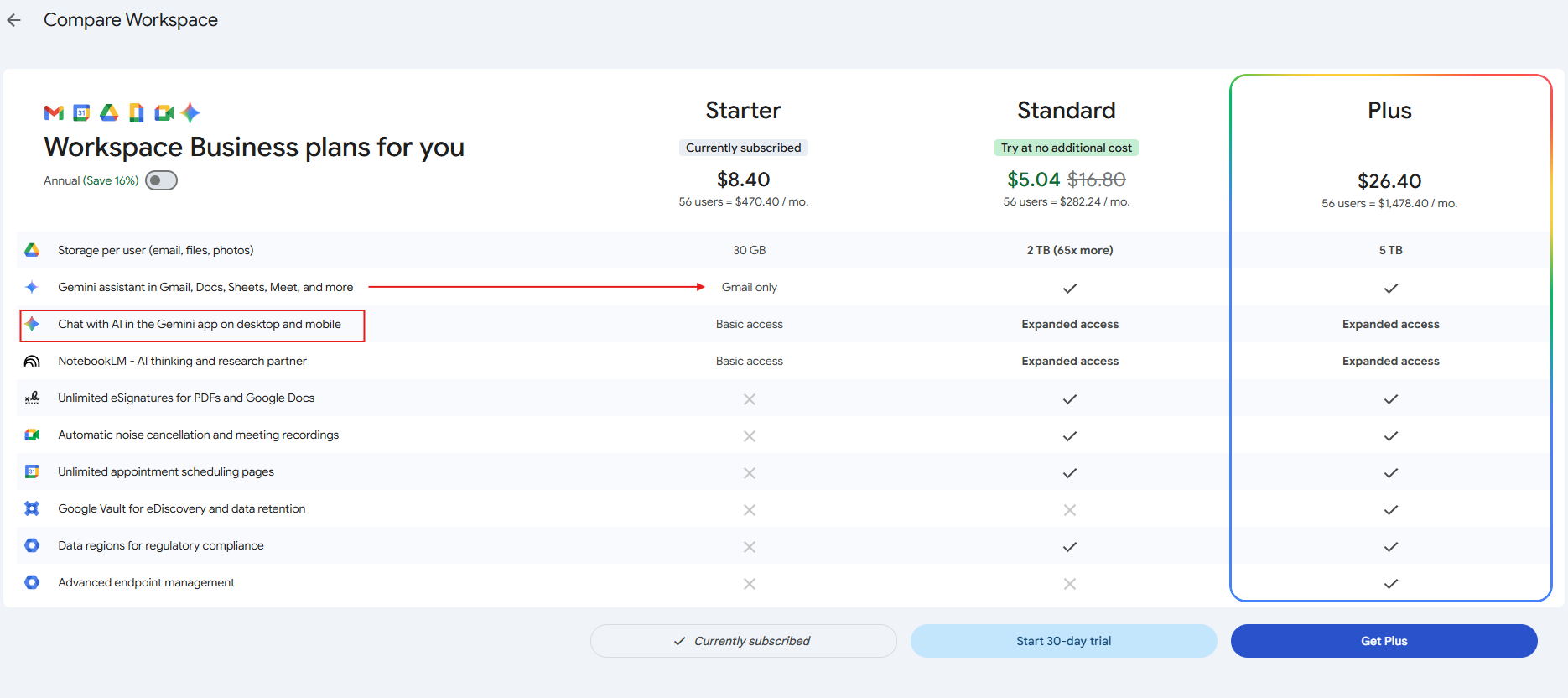Click the Advanced endpoint management icon
Image resolution: width=1568 pixels, height=698 pixels.
32,582
